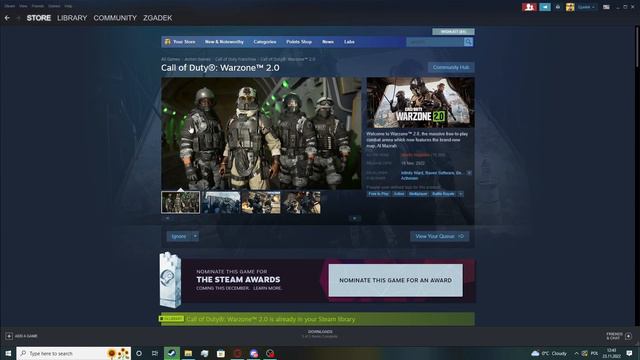Open the red friends notification icon
Image resolution: width=640 pixels, height=360 pixels.
pos(529,7)
